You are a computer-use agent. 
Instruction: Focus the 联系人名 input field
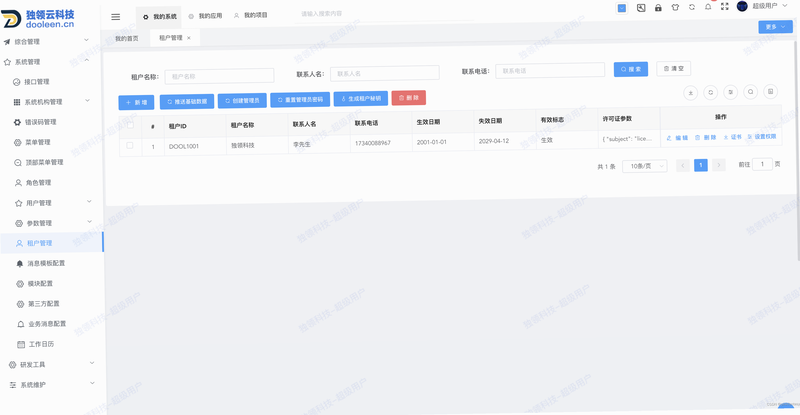pyautogui.click(x=385, y=73)
